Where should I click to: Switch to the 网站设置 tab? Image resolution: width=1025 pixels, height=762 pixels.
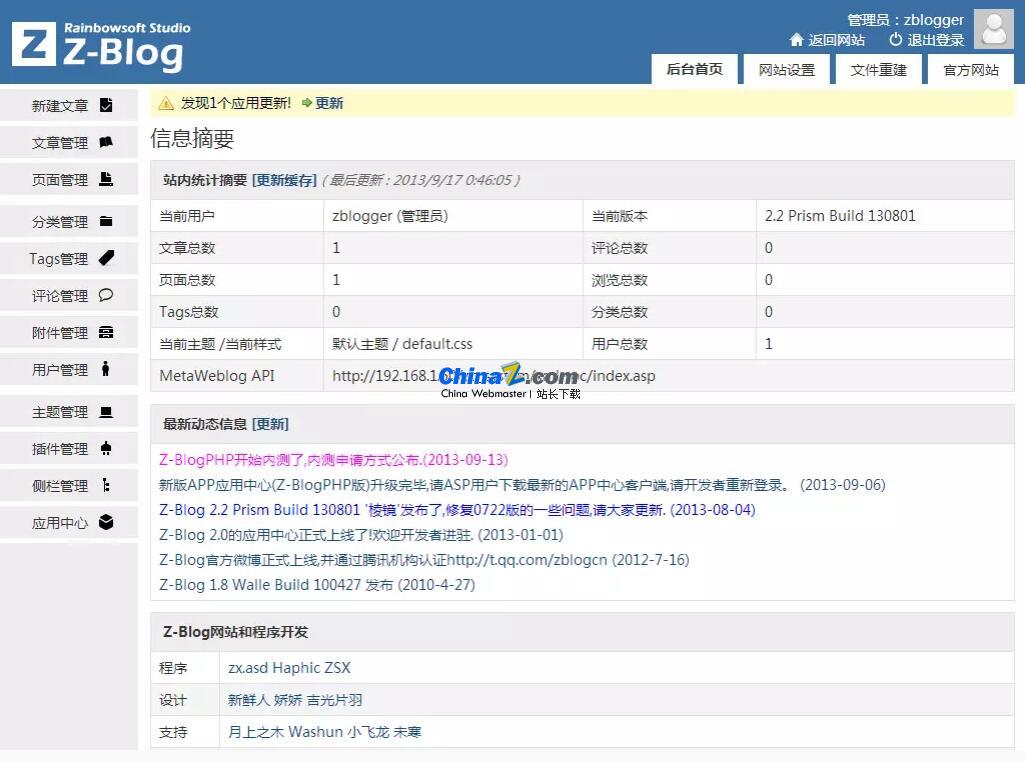pyautogui.click(x=786, y=69)
